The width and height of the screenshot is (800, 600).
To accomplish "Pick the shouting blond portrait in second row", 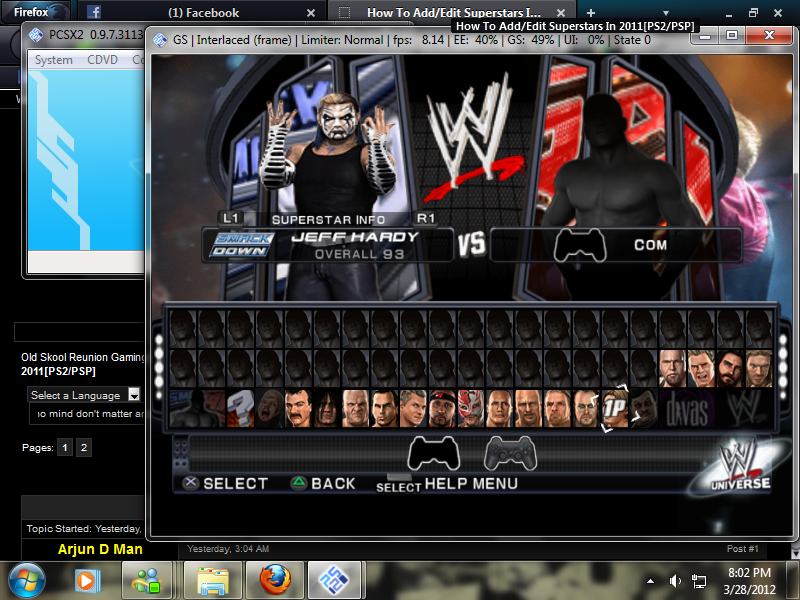I will click(701, 368).
